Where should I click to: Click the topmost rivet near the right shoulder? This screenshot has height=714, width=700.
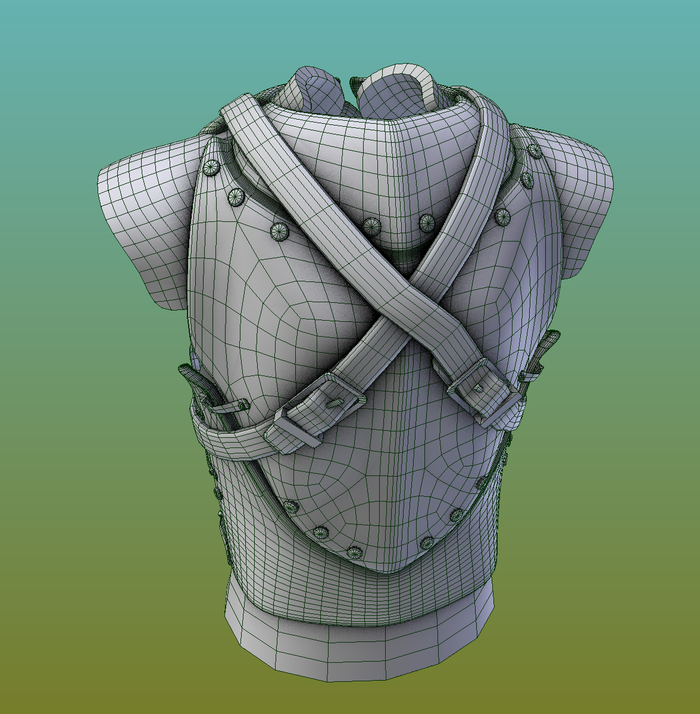click(535, 151)
